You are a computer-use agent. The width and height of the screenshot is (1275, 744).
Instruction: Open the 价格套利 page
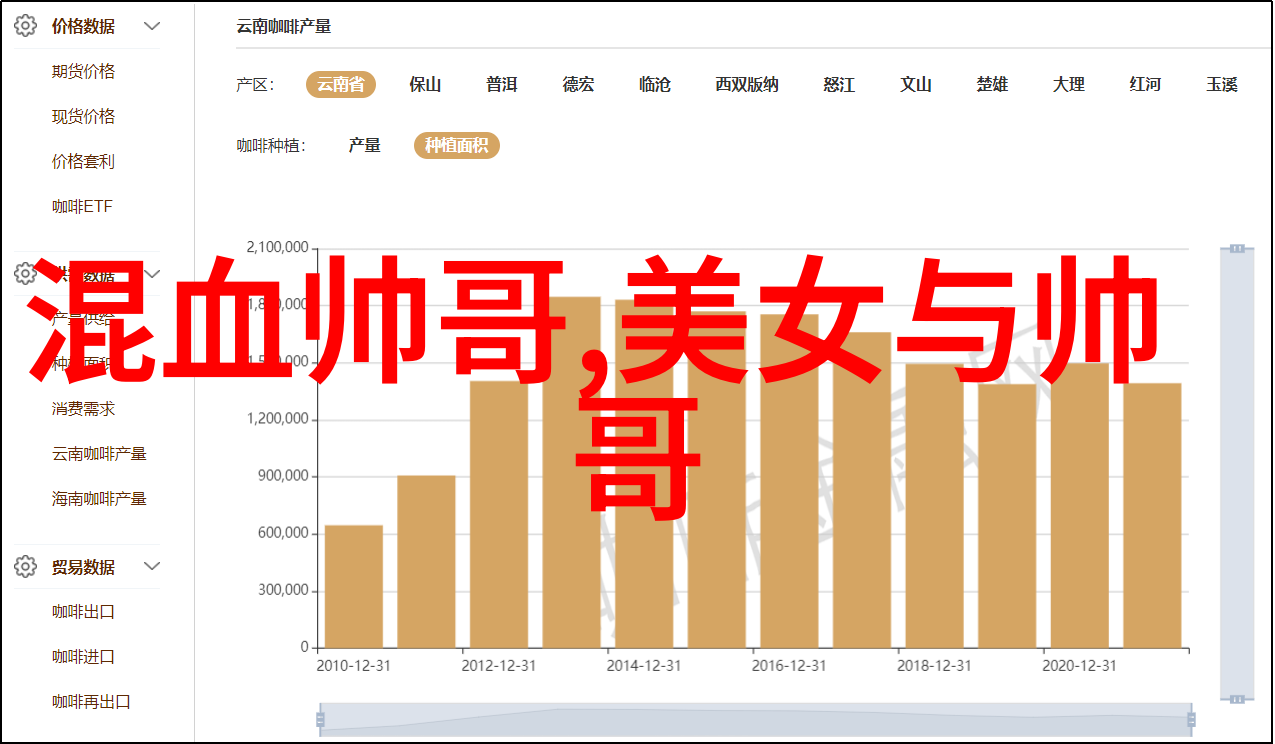click(x=84, y=161)
